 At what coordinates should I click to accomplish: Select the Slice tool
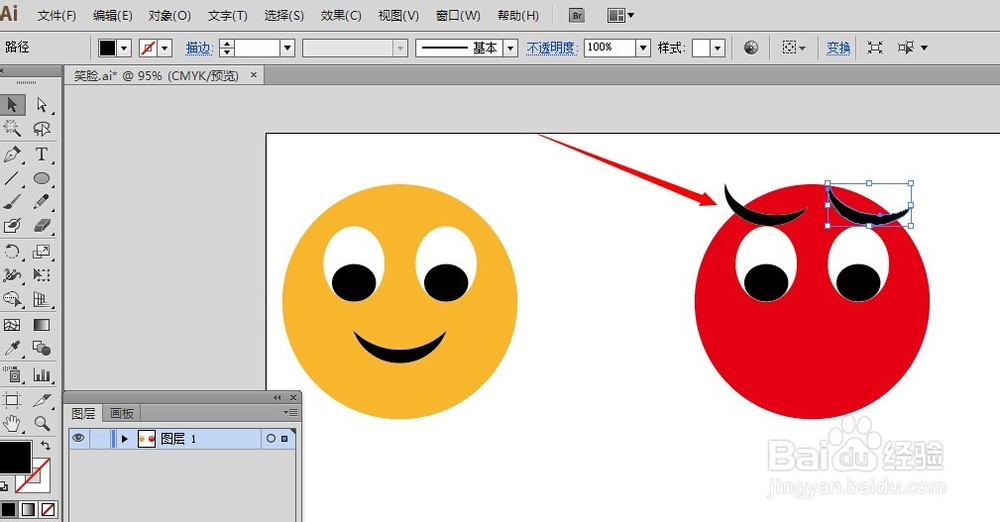[42, 400]
